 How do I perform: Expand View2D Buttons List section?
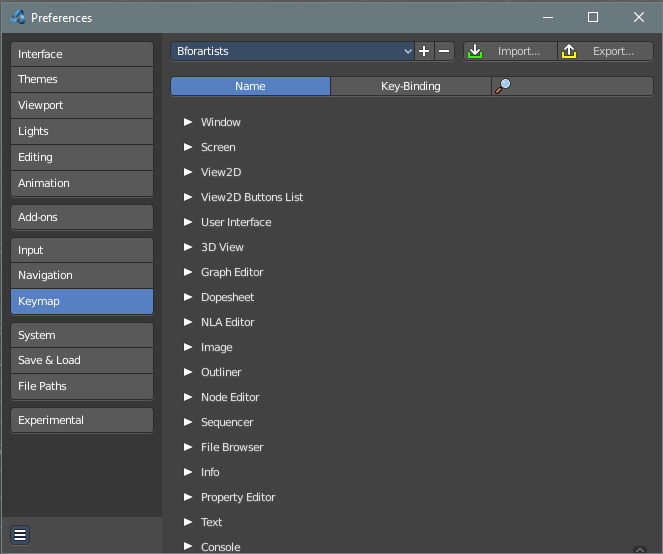pos(188,197)
